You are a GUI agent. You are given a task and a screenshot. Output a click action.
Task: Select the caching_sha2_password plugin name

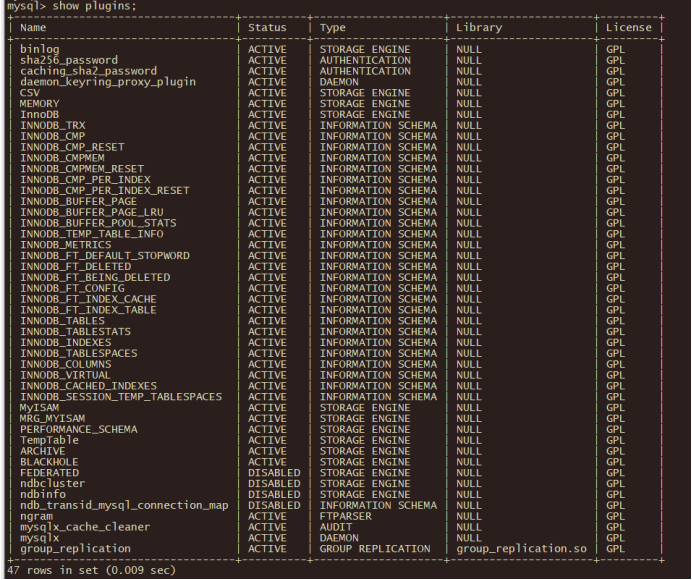88,71
